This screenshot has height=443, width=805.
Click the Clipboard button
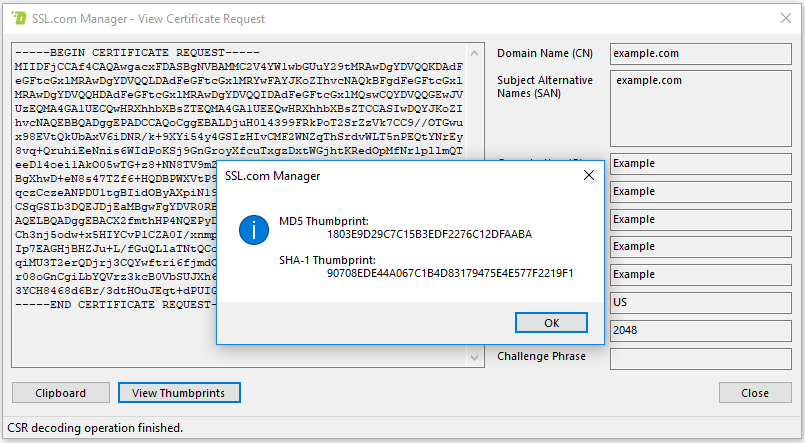pos(60,393)
